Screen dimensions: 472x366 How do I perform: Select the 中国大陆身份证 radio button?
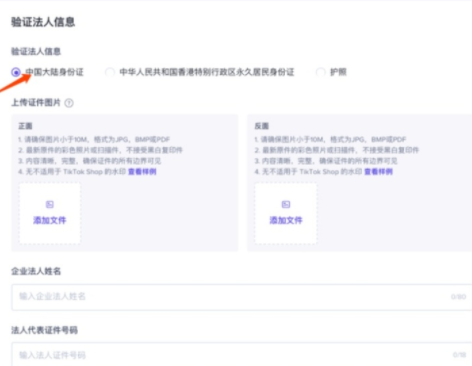16,72
